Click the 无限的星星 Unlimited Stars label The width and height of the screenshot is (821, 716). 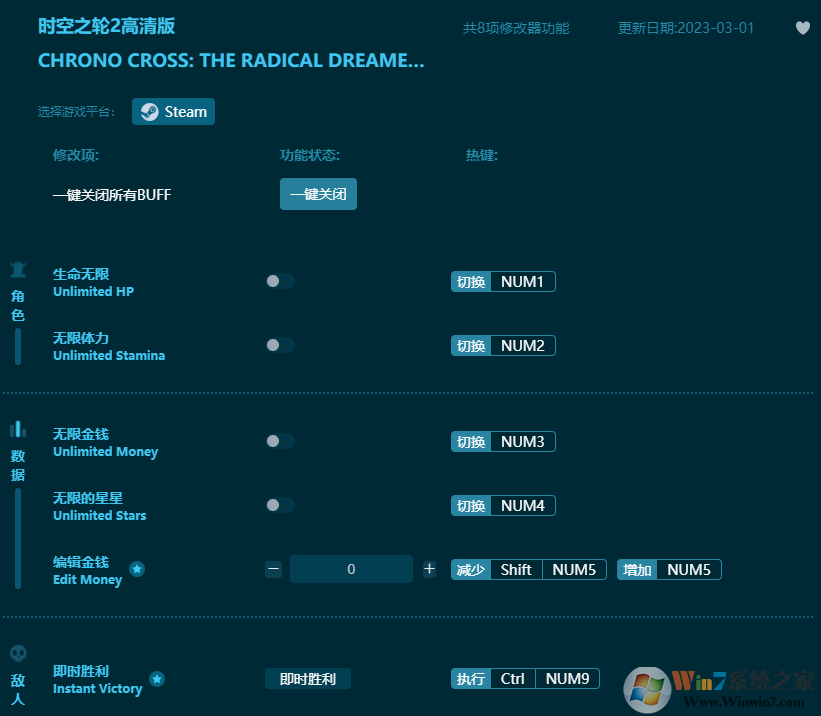pos(99,506)
